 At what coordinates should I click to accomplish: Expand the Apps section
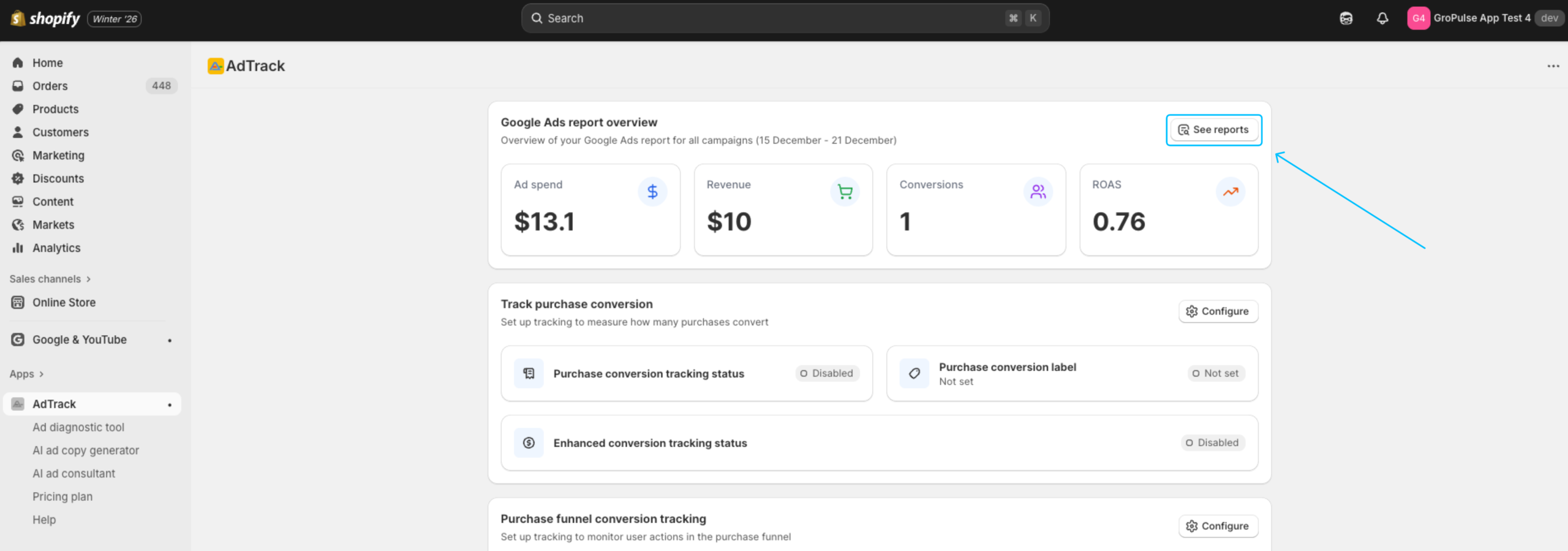point(27,374)
